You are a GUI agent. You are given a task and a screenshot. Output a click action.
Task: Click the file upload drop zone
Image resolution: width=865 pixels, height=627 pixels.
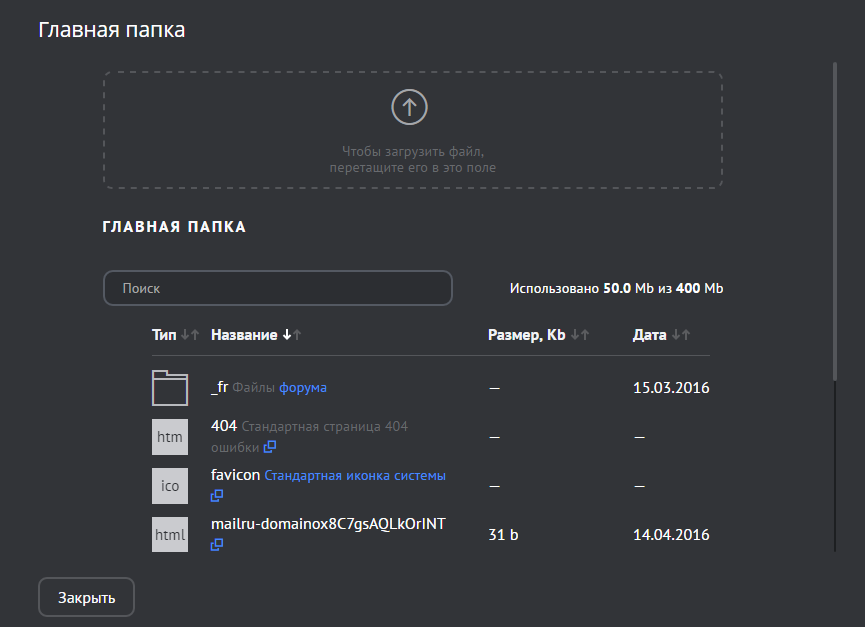pyautogui.click(x=412, y=130)
